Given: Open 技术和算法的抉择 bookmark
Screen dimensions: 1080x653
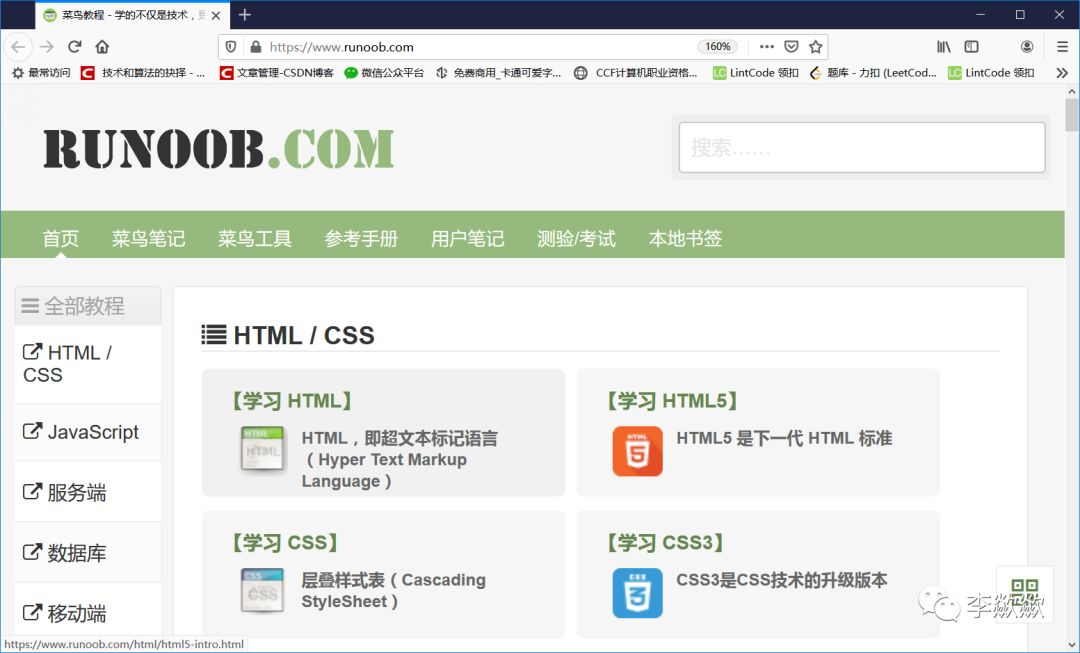Looking at the screenshot, I should click(143, 73).
